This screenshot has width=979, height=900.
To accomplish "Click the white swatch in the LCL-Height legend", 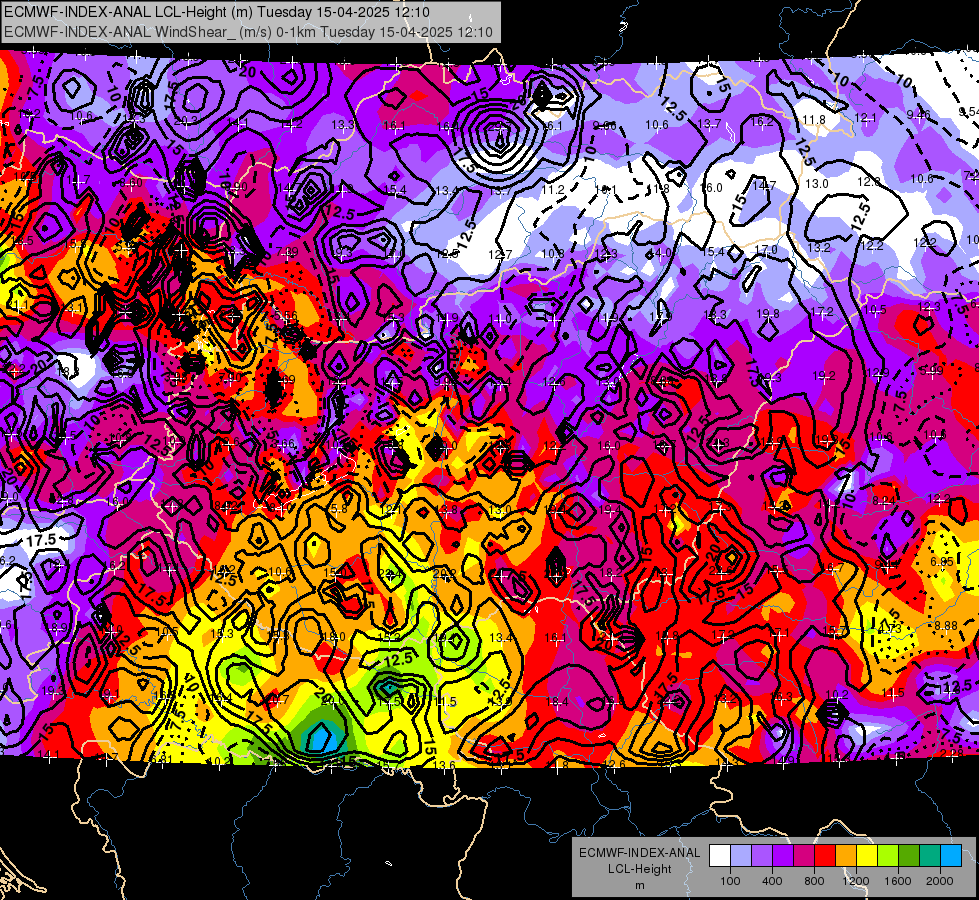I will [719, 856].
